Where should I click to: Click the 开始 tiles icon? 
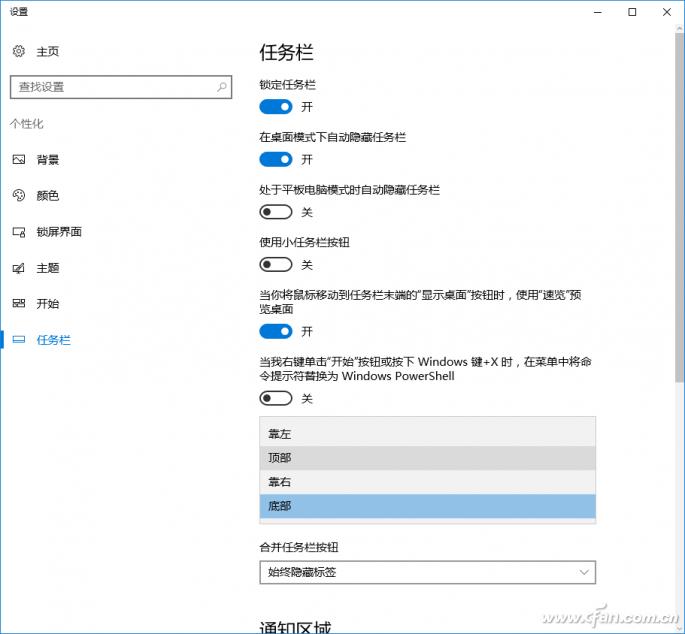pyautogui.click(x=19, y=303)
